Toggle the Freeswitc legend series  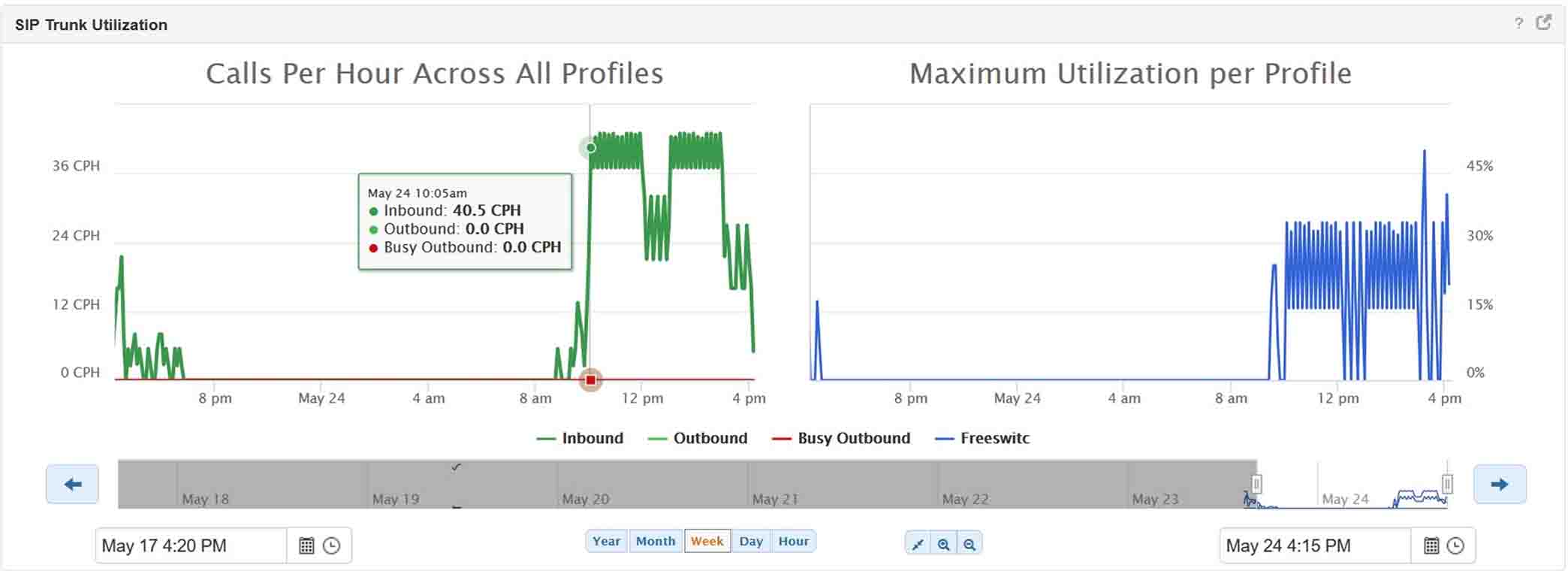pos(982,439)
